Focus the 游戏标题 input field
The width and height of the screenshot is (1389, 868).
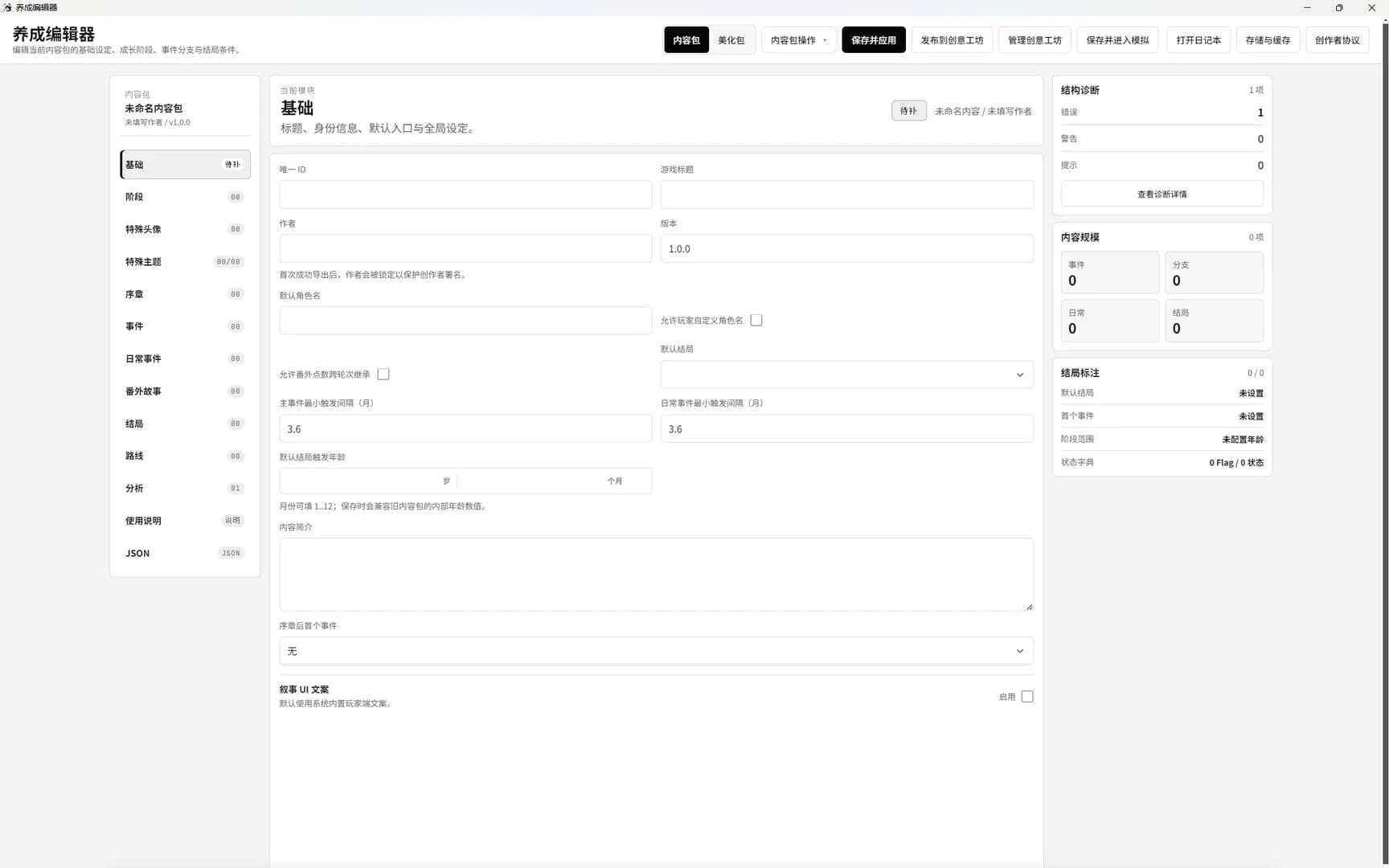click(x=846, y=194)
